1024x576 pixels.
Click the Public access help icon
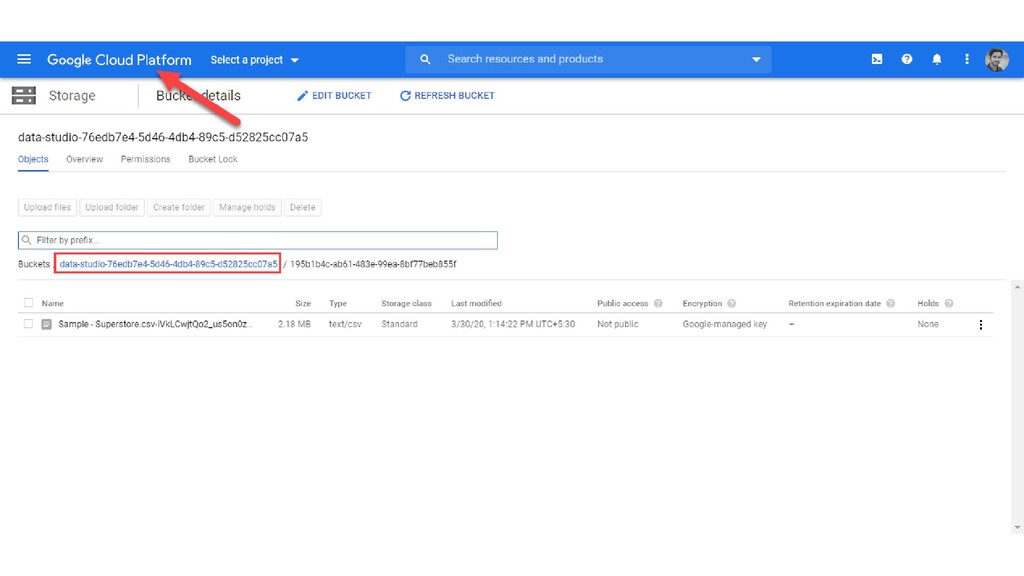[658, 304]
